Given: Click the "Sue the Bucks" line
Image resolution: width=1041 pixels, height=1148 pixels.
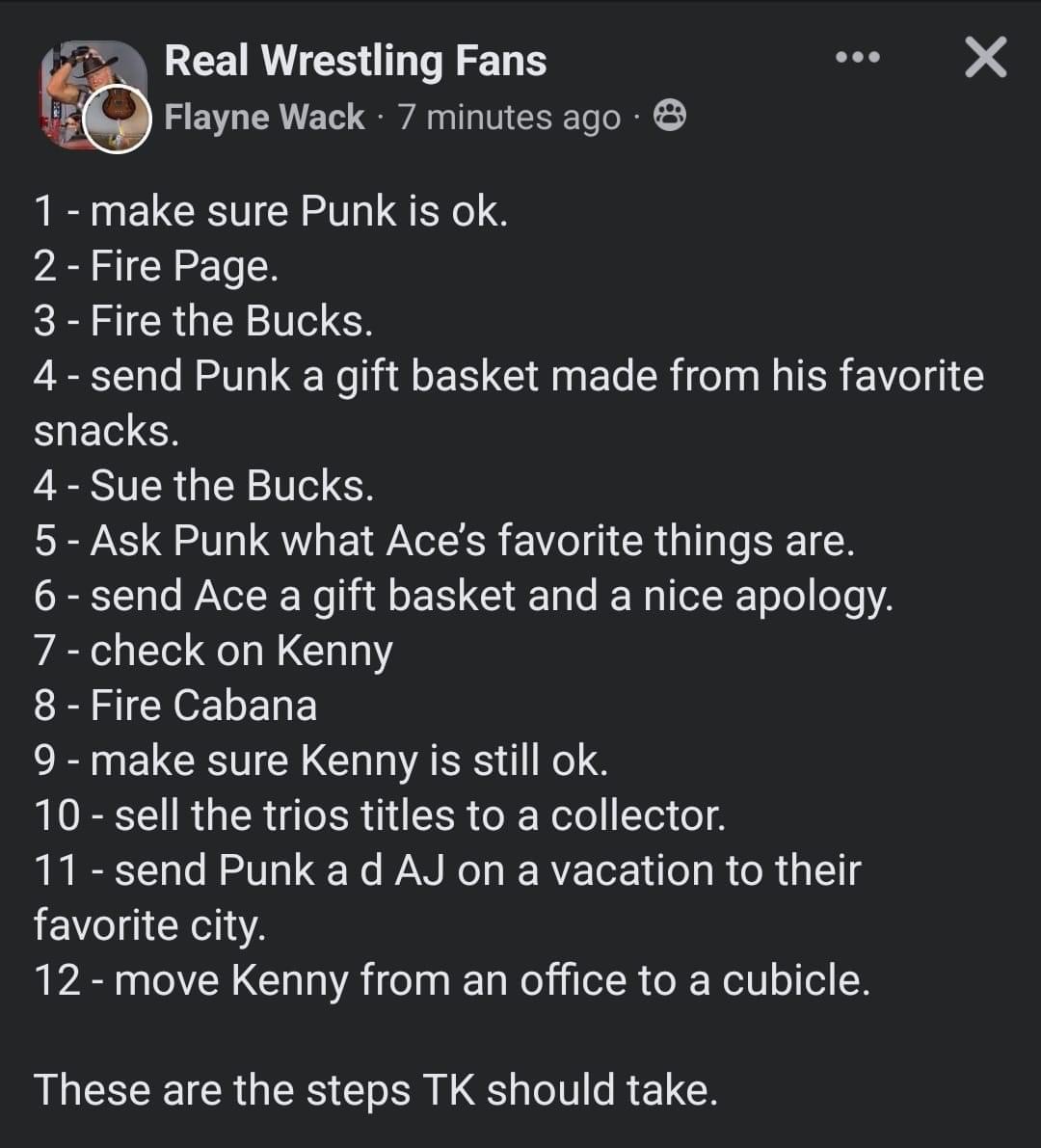Looking at the screenshot, I should [x=202, y=486].
